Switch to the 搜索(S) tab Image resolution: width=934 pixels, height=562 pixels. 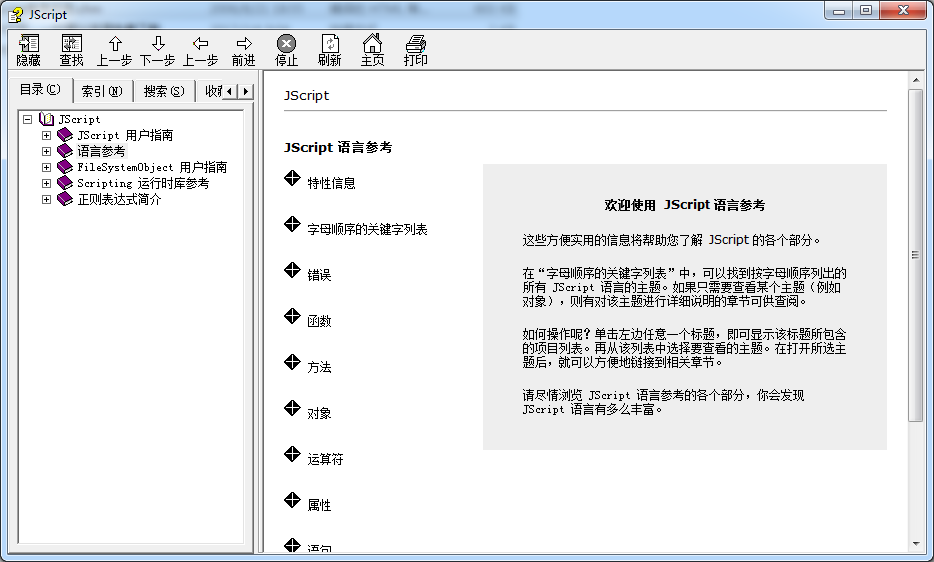click(x=164, y=91)
